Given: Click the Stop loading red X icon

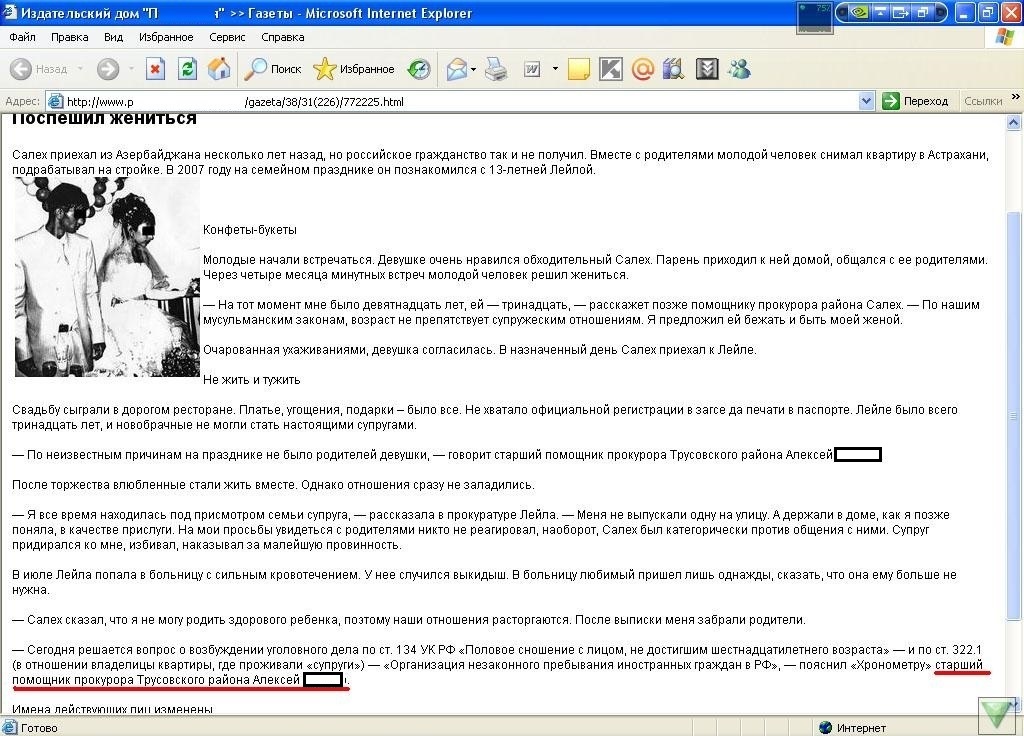Looking at the screenshot, I should click(155, 69).
